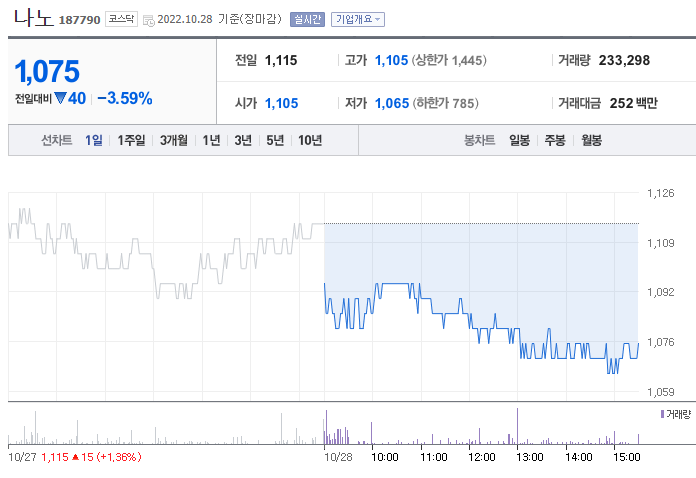Click the purple 거래량 legend marker

click(662, 414)
